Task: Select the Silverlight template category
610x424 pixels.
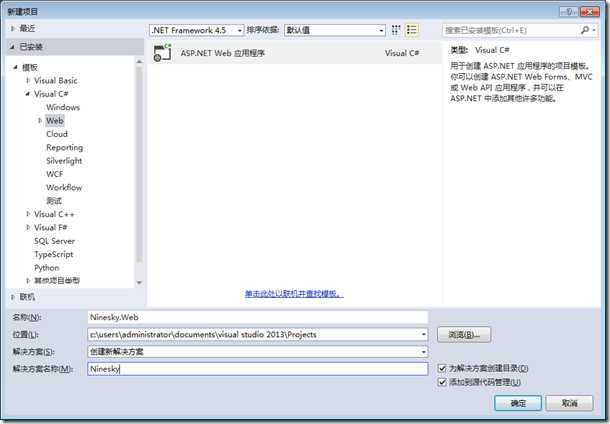Action: pyautogui.click(x=64, y=161)
